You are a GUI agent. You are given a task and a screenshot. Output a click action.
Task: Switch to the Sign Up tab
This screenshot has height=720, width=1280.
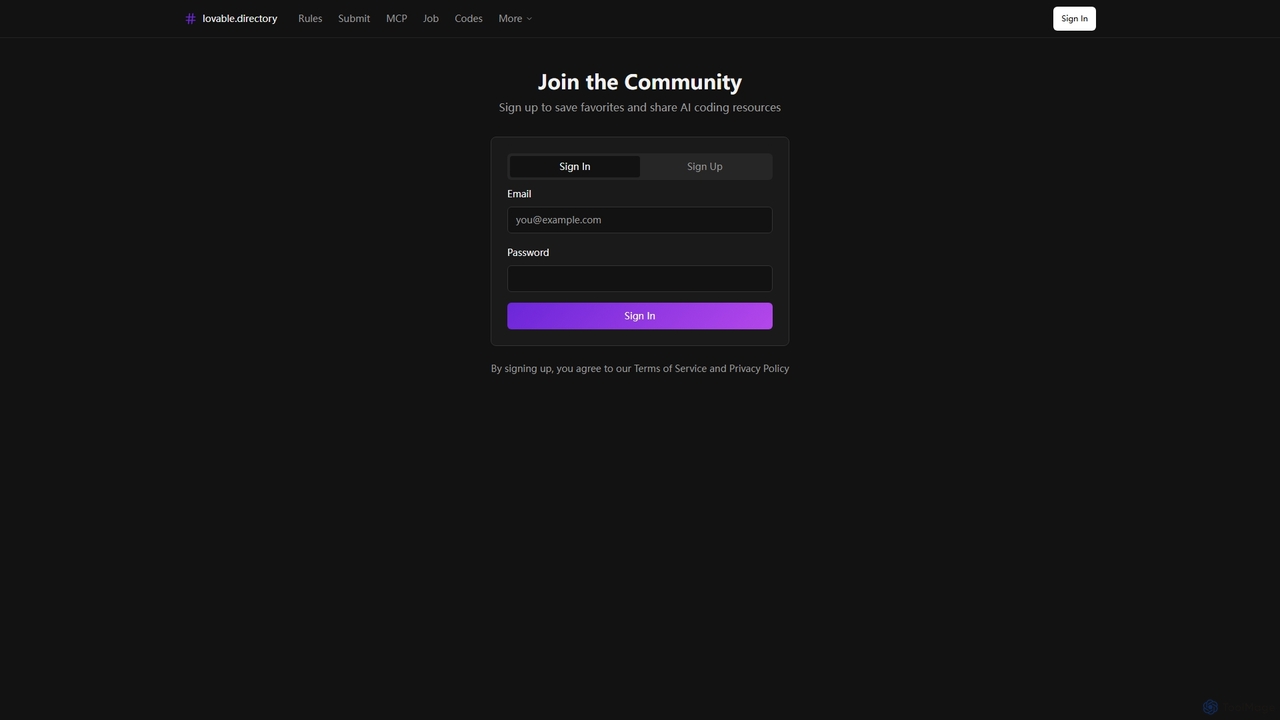click(x=705, y=166)
